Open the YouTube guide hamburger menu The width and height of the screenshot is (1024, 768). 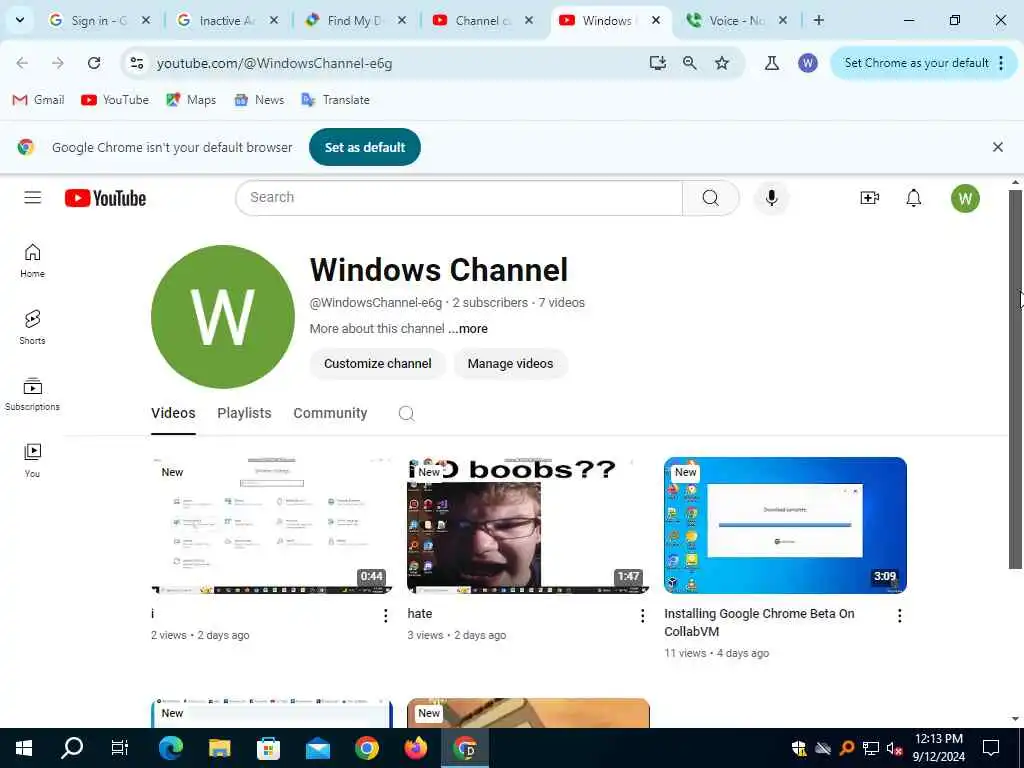[33, 197]
